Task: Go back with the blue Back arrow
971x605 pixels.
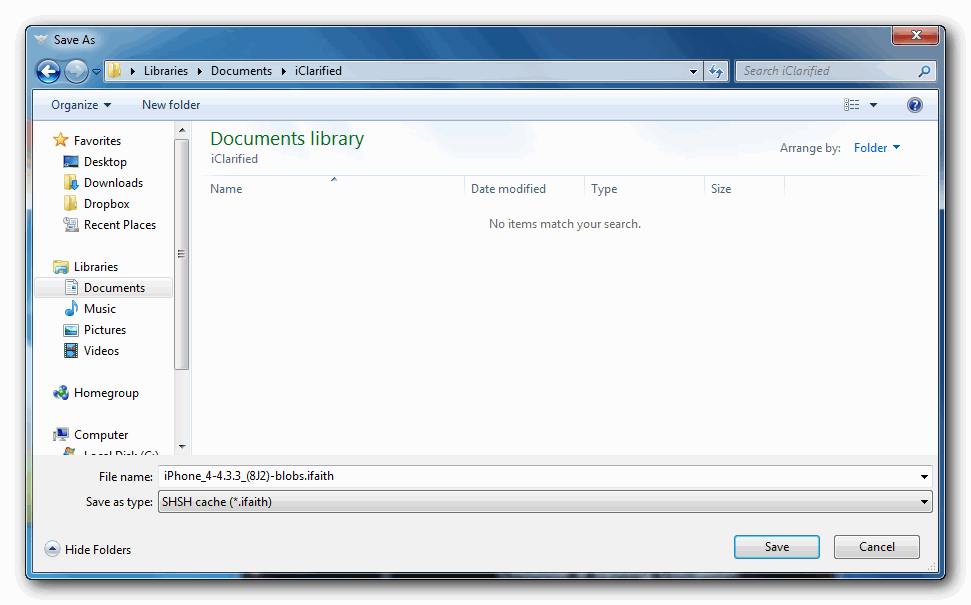Action: [x=48, y=71]
